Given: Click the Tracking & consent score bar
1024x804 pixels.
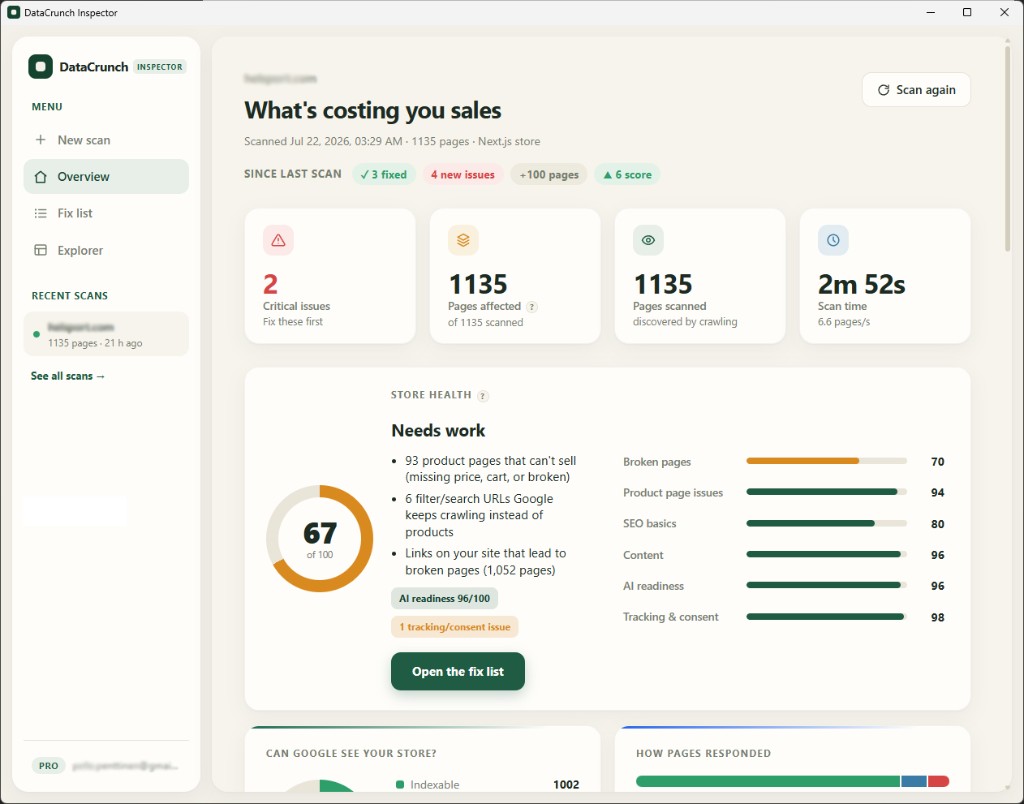Looking at the screenshot, I should [x=826, y=617].
